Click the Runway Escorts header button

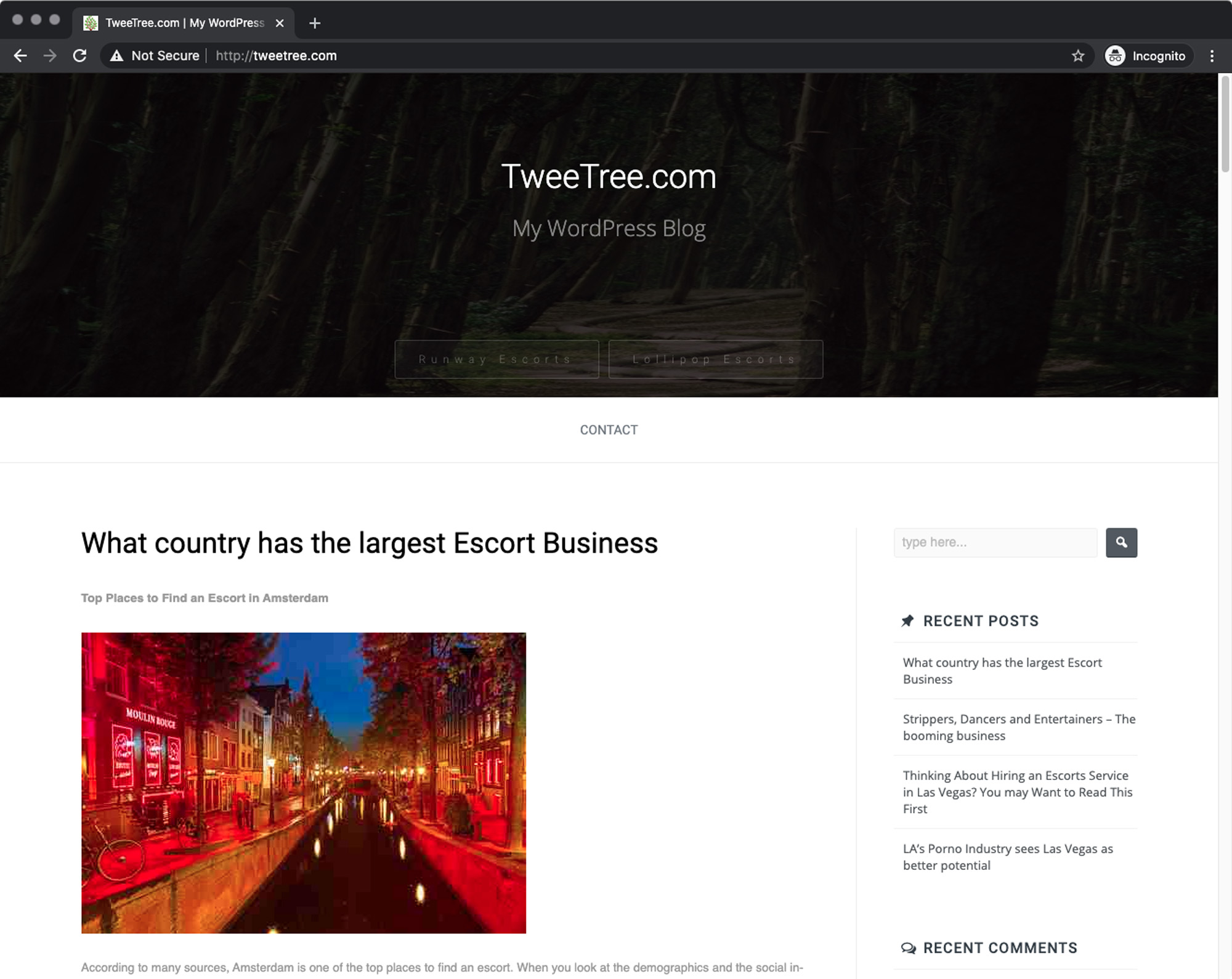[496, 359]
